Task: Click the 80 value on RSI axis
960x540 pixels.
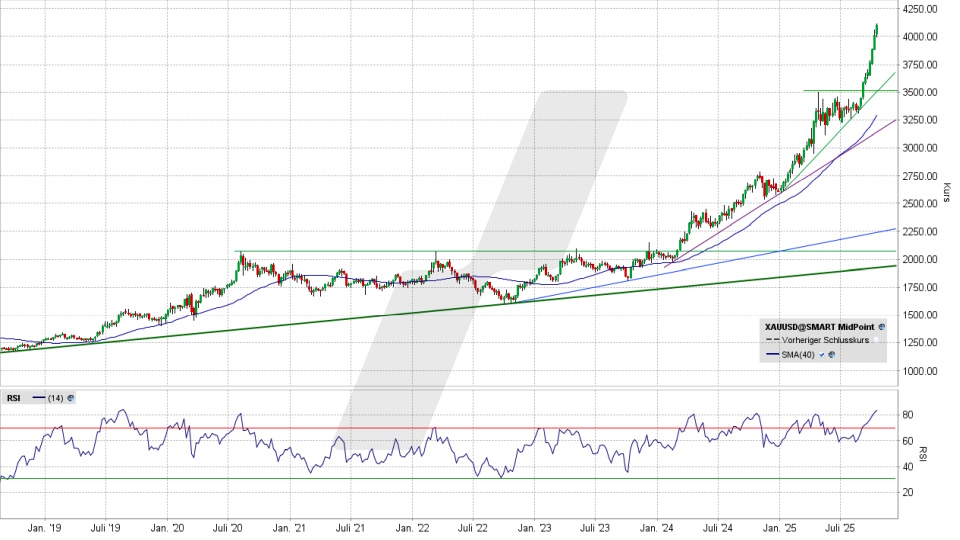Action: (x=908, y=414)
